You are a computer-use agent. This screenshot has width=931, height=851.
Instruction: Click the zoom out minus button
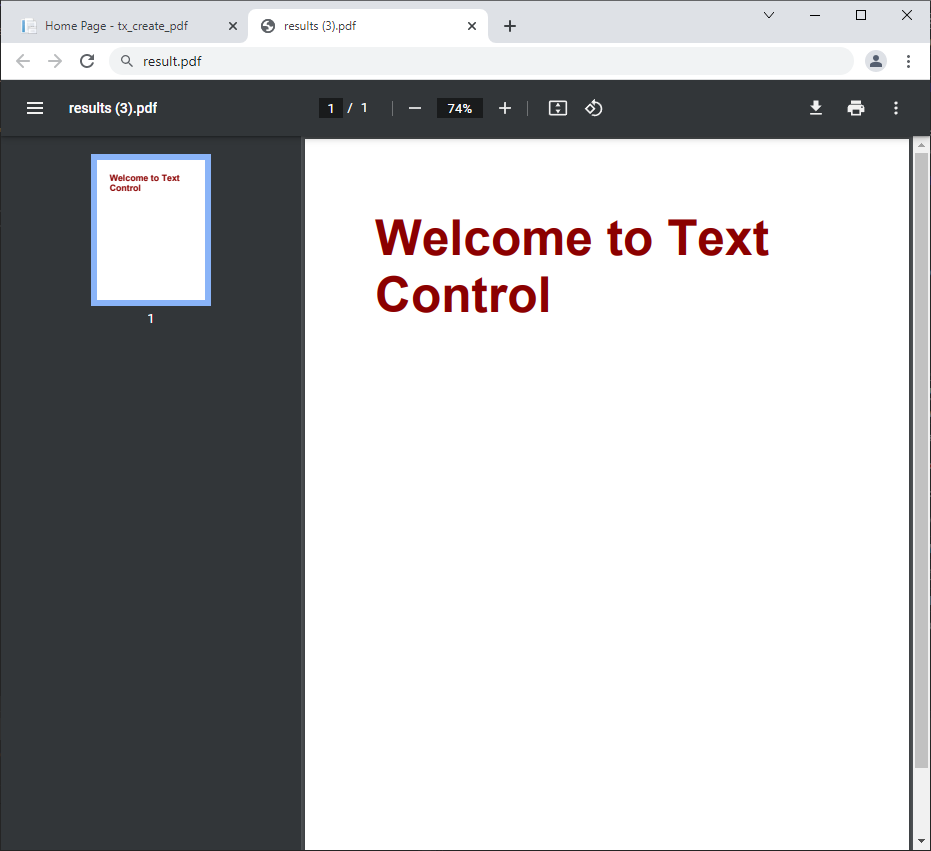(415, 108)
